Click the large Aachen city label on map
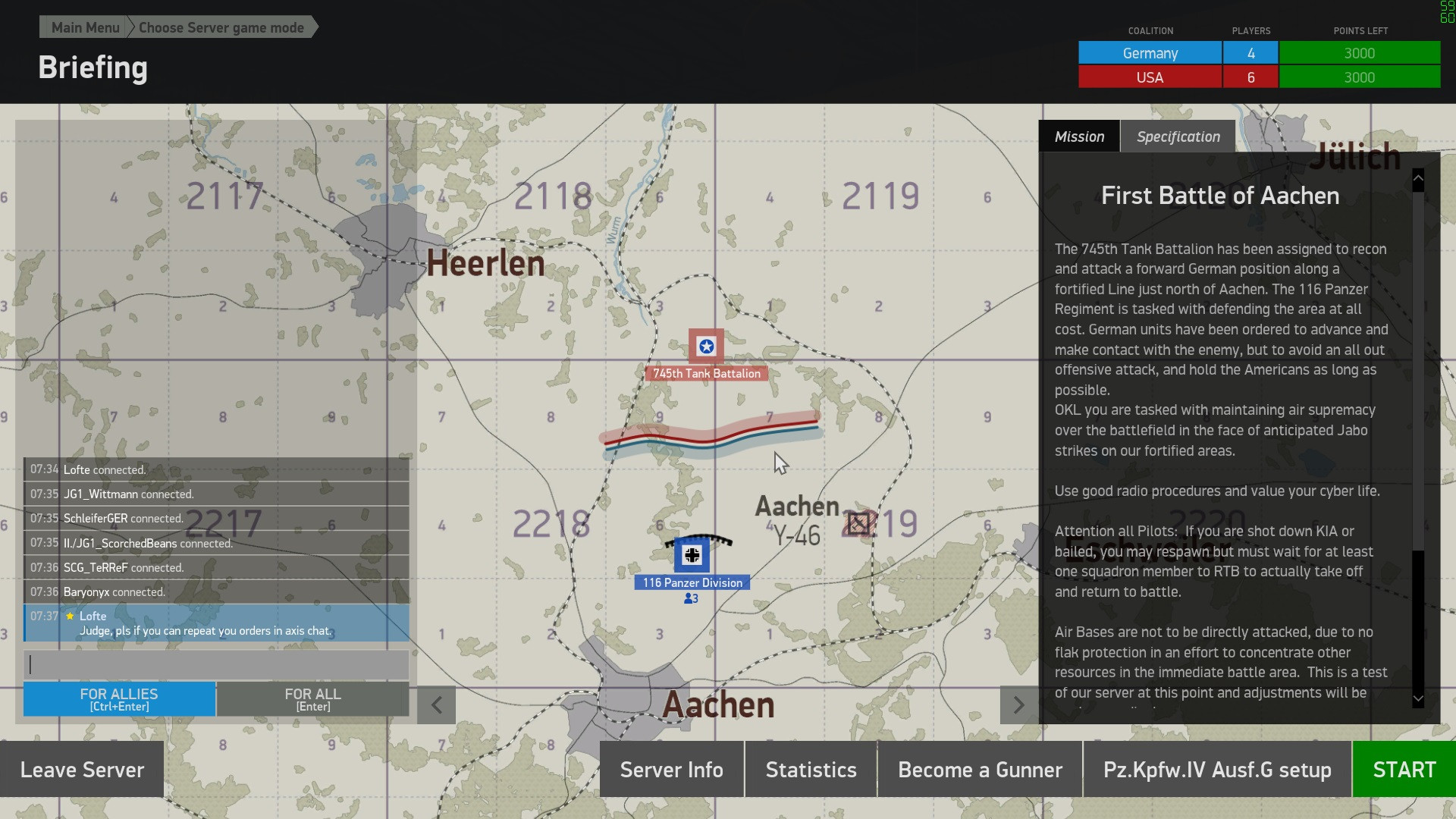Viewport: 1456px width, 819px height. 718,705
